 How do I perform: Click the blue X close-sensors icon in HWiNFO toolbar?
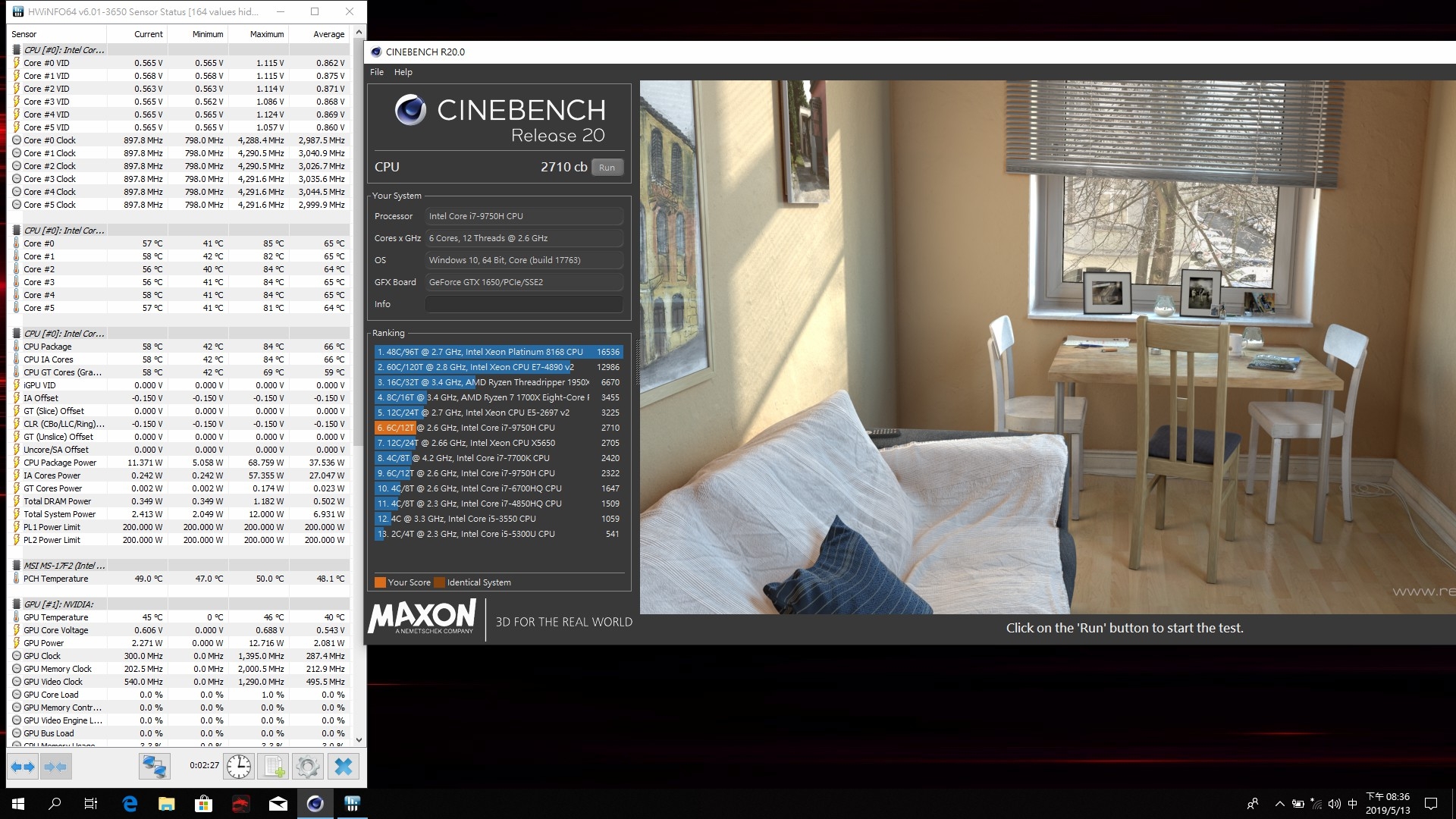click(x=343, y=767)
